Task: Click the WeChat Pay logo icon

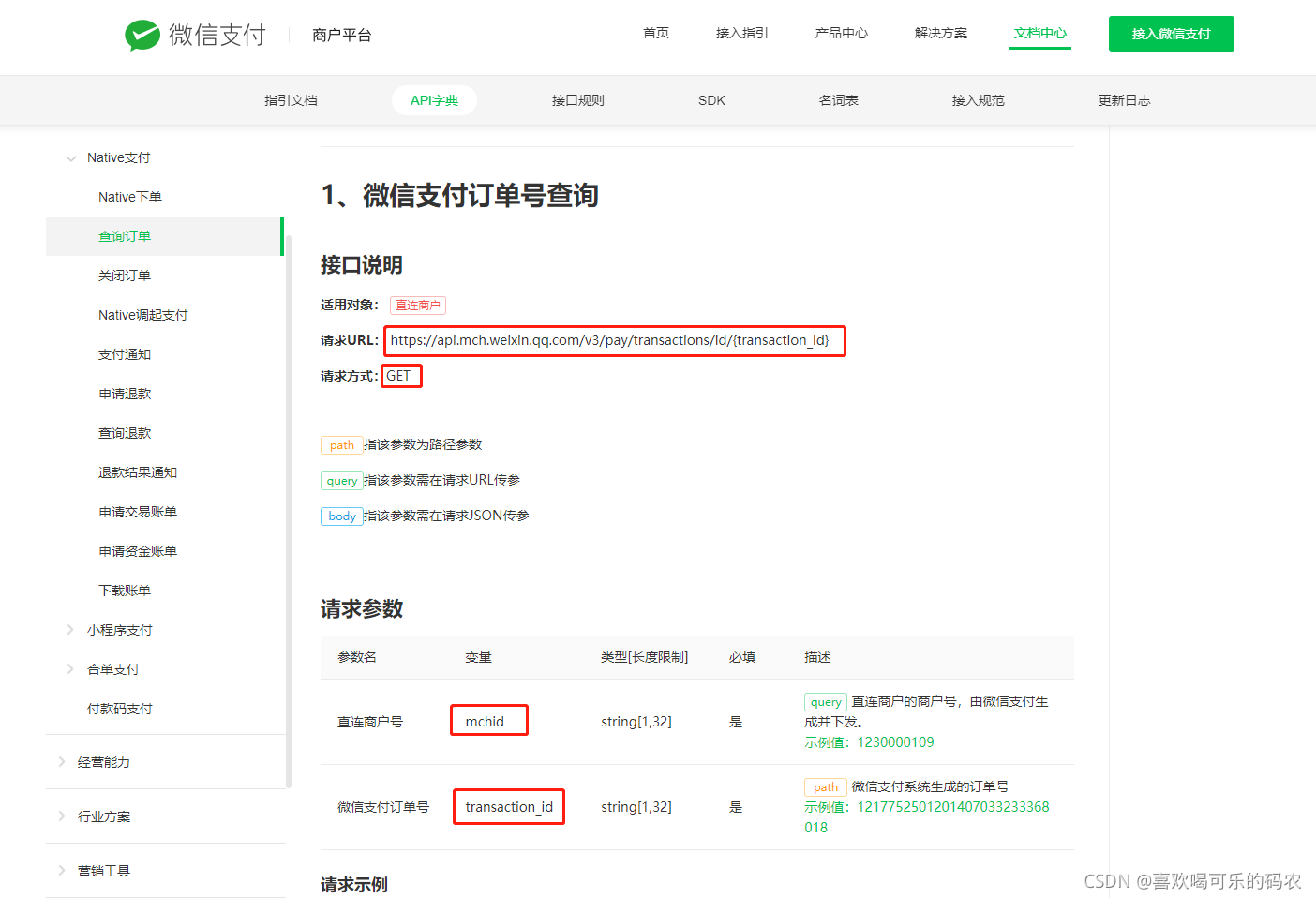Action: point(142,34)
